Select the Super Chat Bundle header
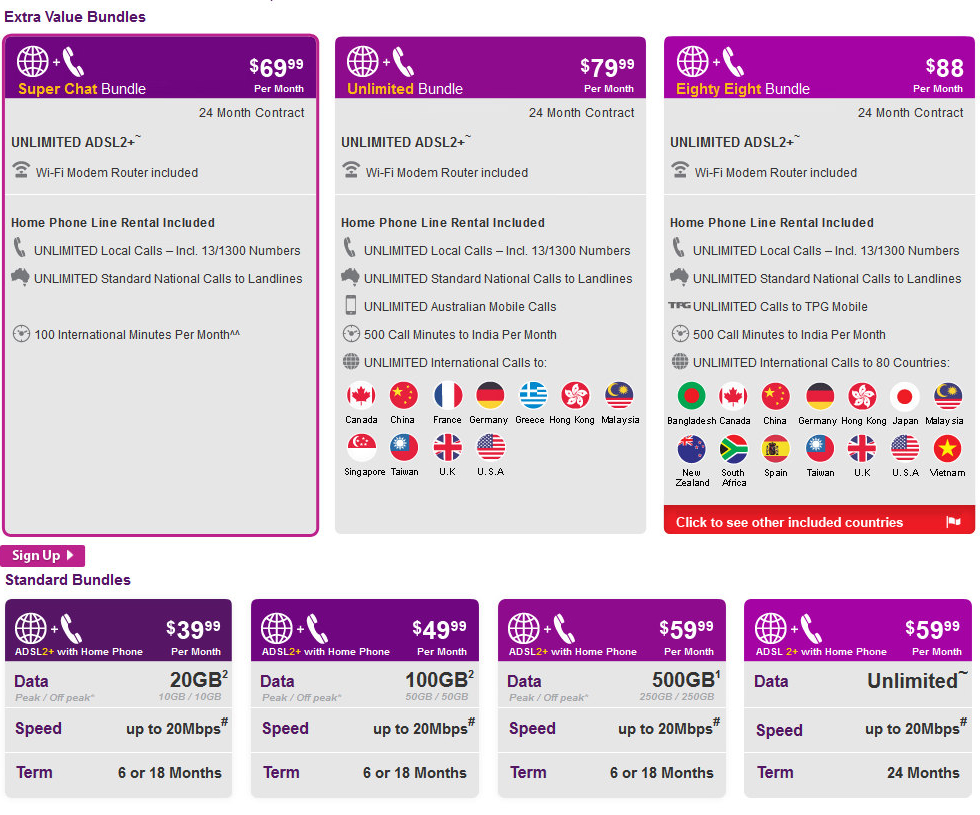The height and width of the screenshot is (815, 980). click(x=161, y=68)
